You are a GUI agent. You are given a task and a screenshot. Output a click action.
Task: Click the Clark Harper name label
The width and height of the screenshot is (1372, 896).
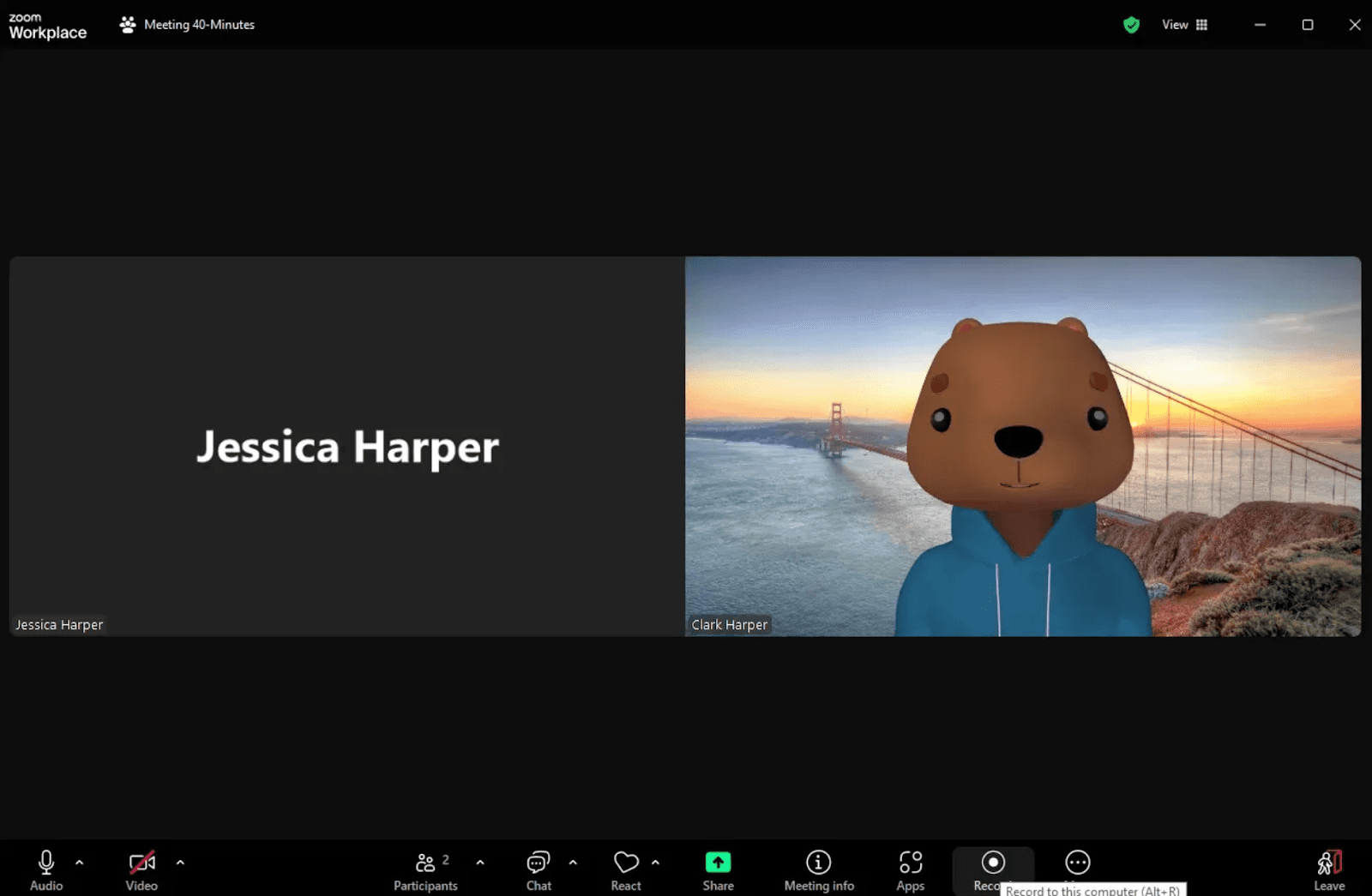[730, 625]
